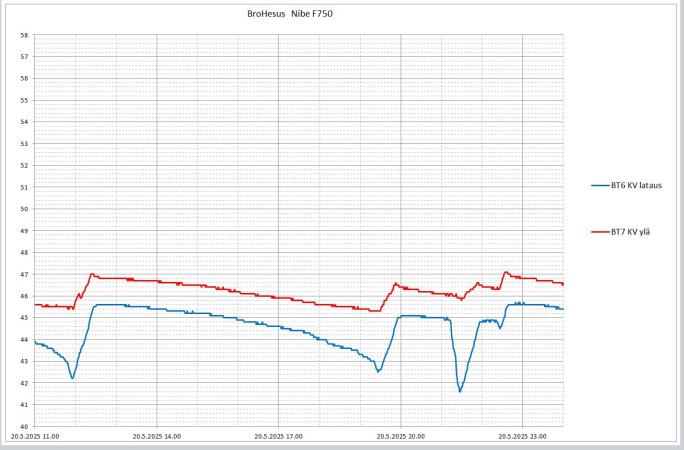Image resolution: width=684 pixels, height=450 pixels.
Task: Click y-axis label 45
Action: [x=24, y=317]
